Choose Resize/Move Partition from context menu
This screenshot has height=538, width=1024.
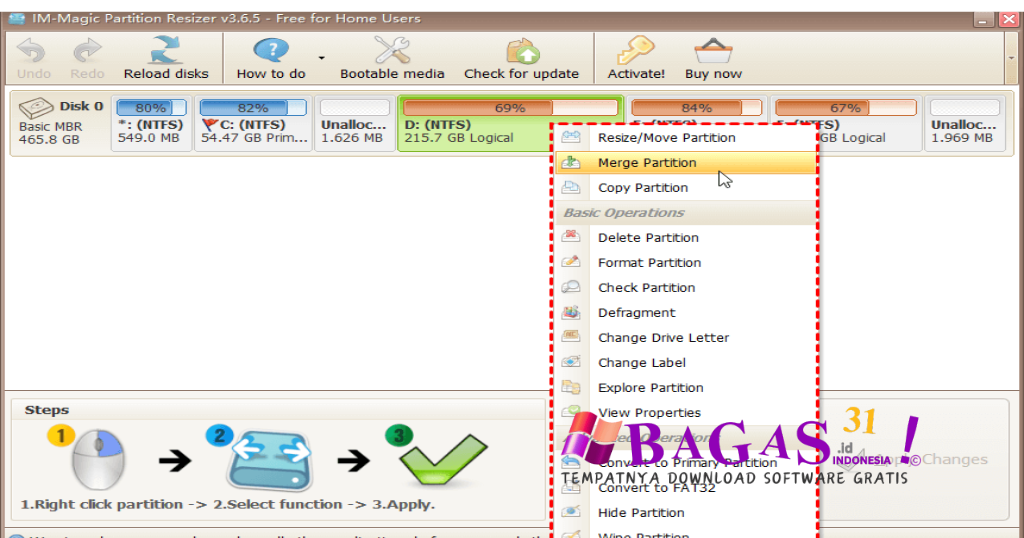point(686,138)
